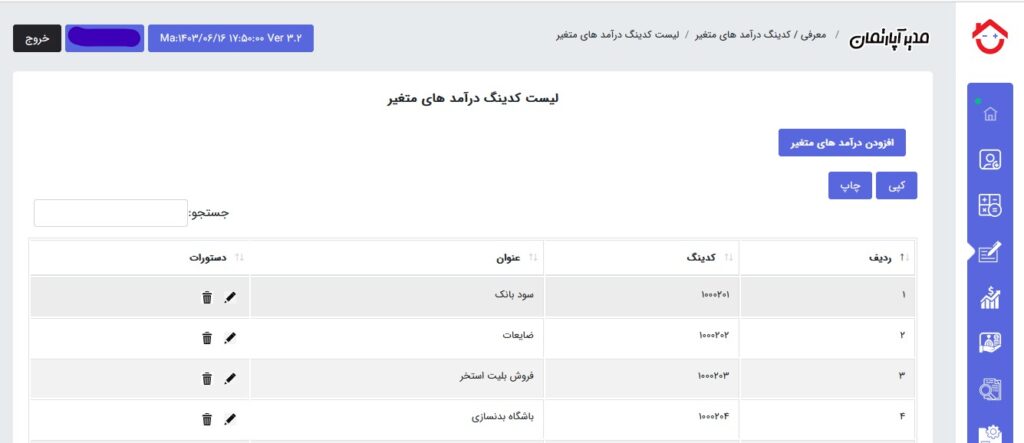Delete the باشگاه بدنسازی row
This screenshot has height=443, width=1024.
pos(207,419)
